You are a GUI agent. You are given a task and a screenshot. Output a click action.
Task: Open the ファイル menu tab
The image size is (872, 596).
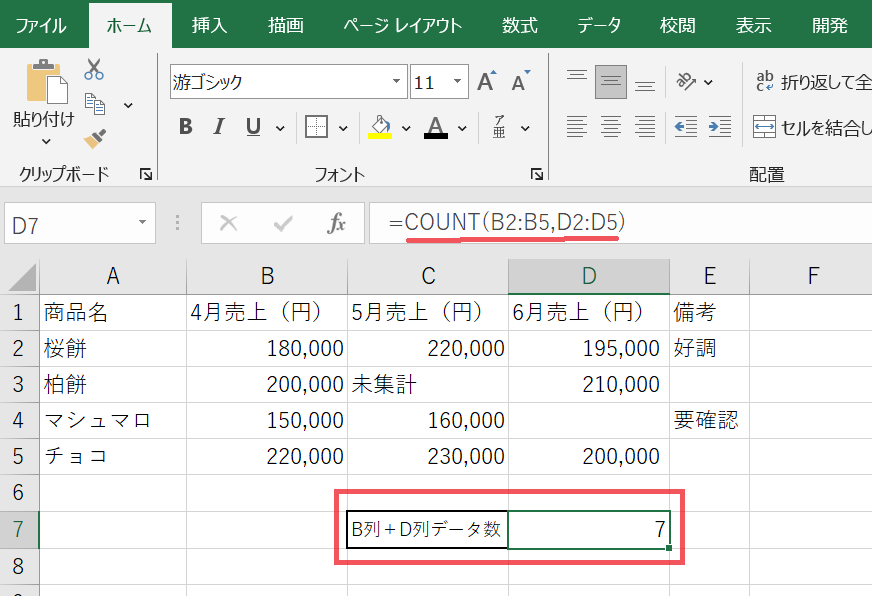42,25
